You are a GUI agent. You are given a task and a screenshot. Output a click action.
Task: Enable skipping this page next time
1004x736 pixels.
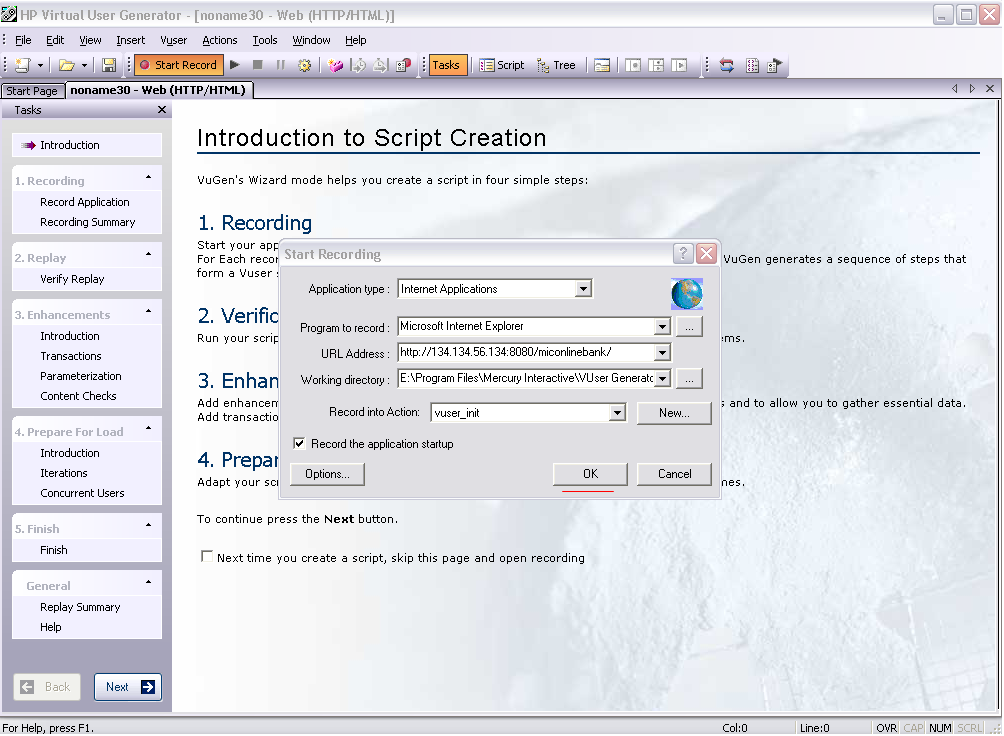coord(206,558)
